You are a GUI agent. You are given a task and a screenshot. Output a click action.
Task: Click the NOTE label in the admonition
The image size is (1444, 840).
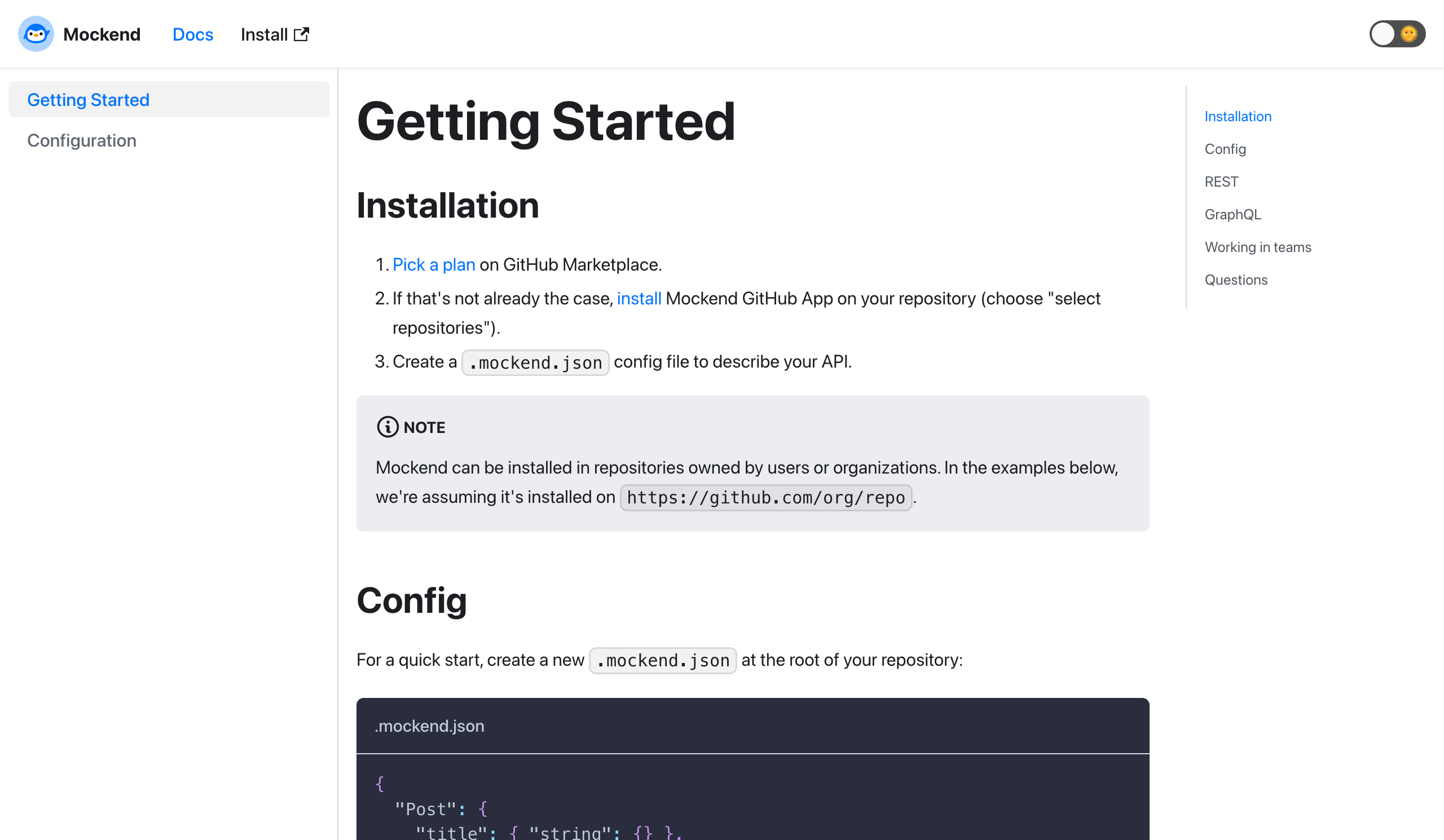click(x=424, y=427)
